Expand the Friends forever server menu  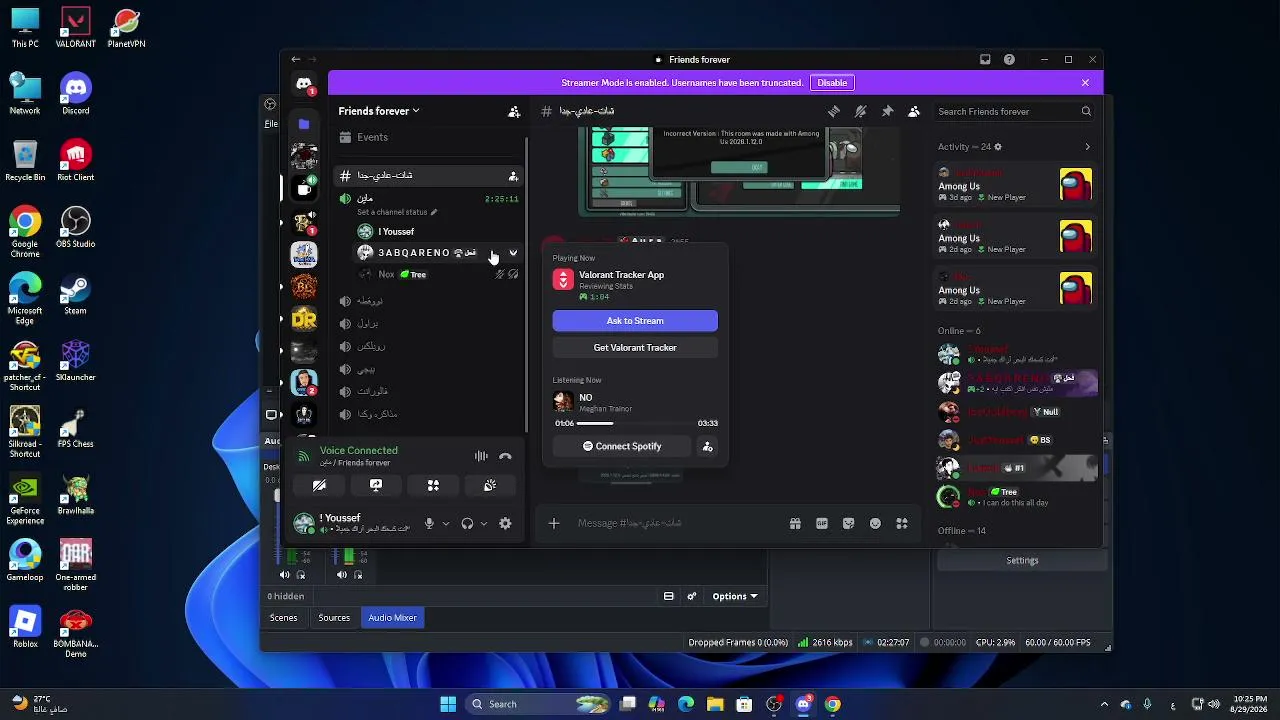tap(379, 111)
